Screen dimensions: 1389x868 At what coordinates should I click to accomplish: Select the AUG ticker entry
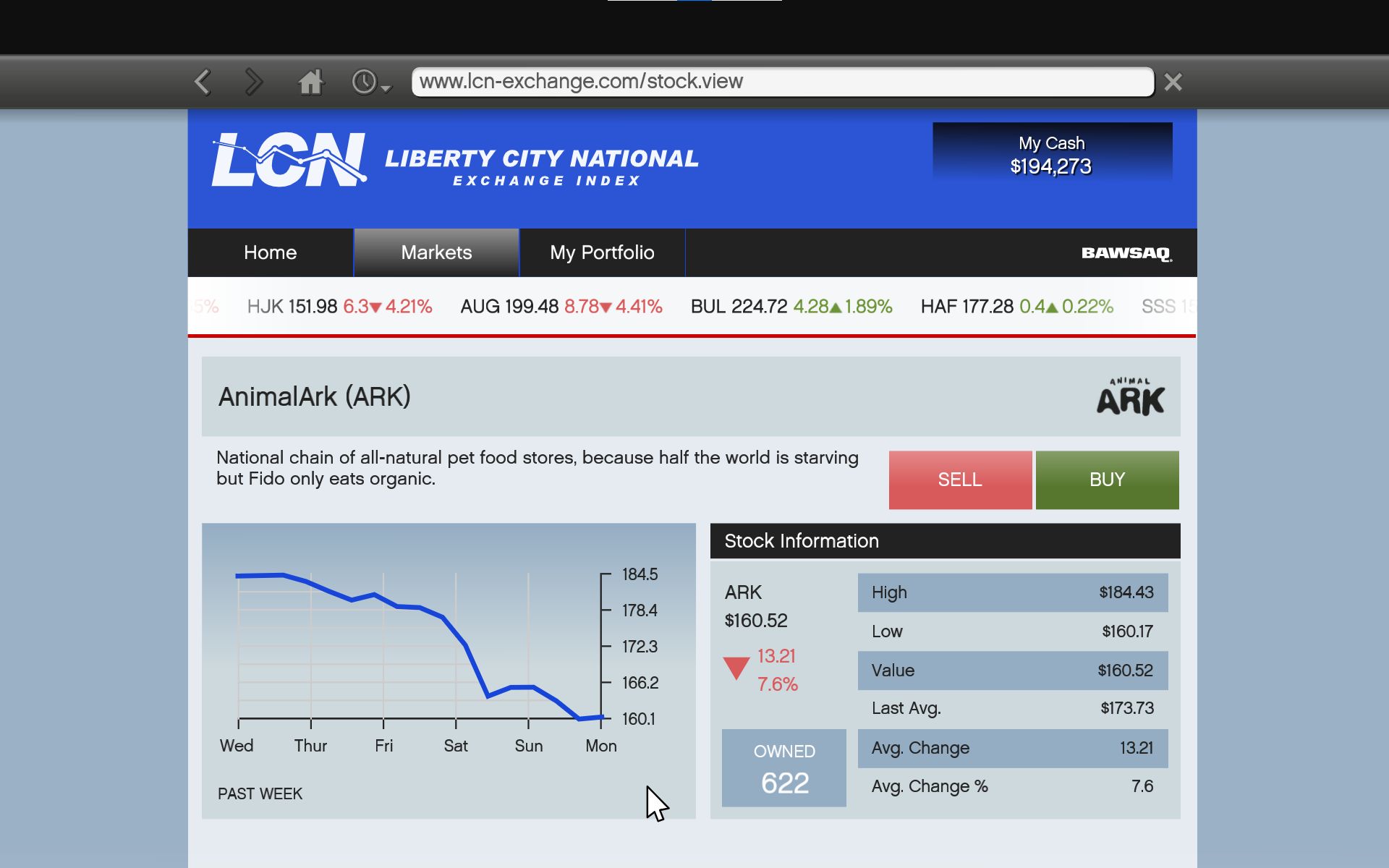click(x=561, y=307)
